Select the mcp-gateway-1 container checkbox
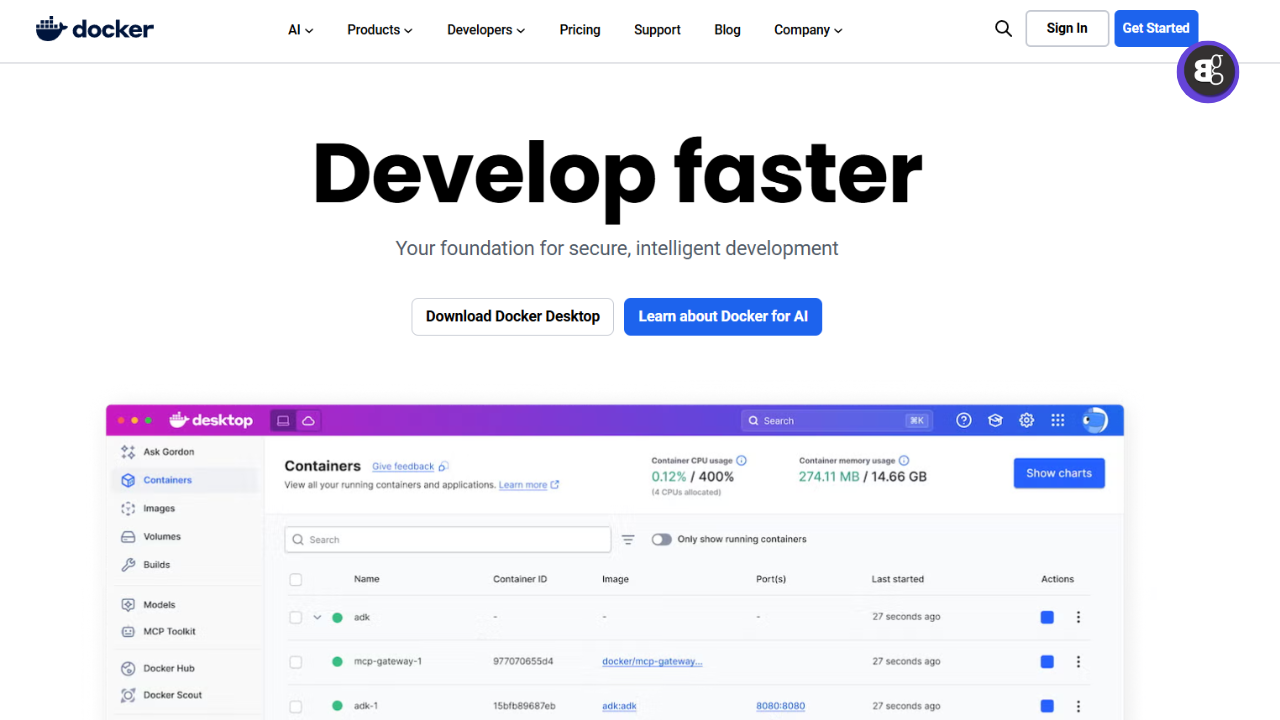The width and height of the screenshot is (1280, 720). coord(296,662)
